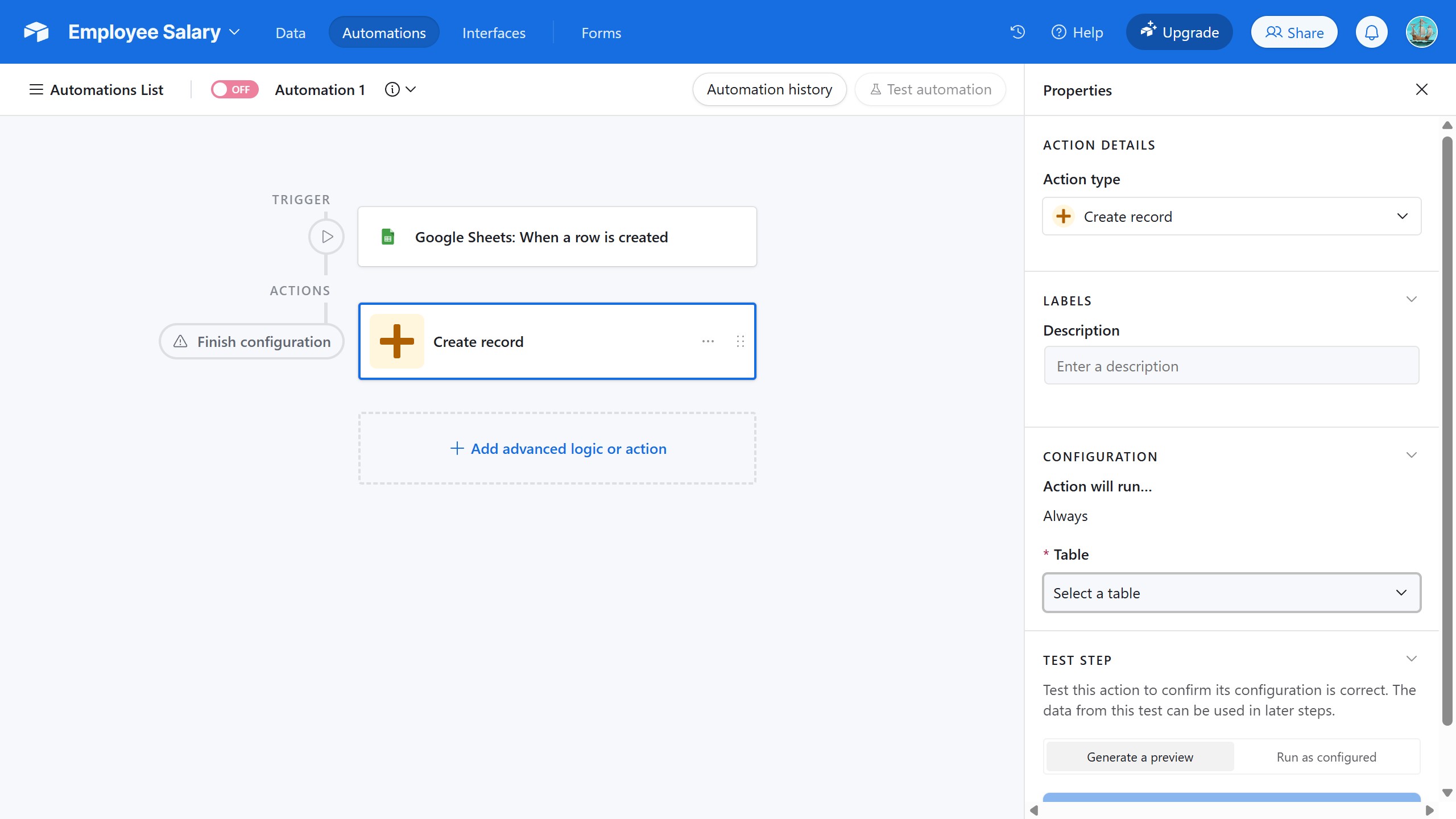Click the Properties panel vertical scrollbar

coord(1447,431)
